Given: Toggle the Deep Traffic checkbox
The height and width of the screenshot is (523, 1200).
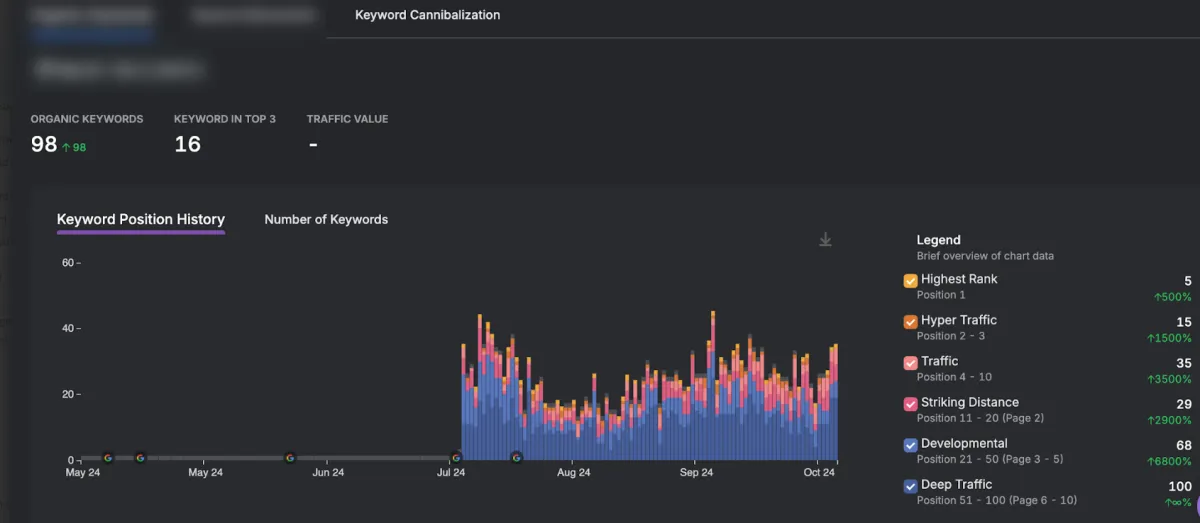Looking at the screenshot, I should coord(910,486).
